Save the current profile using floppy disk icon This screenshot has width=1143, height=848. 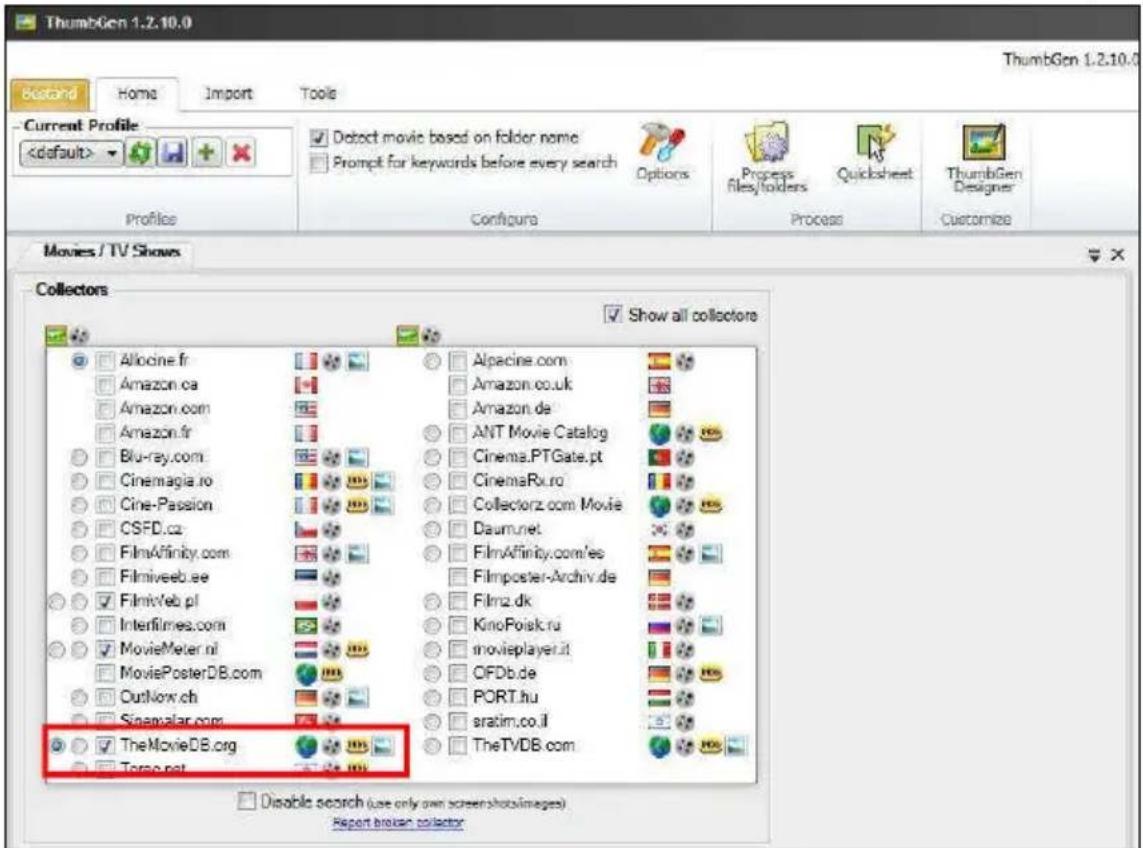[x=173, y=152]
